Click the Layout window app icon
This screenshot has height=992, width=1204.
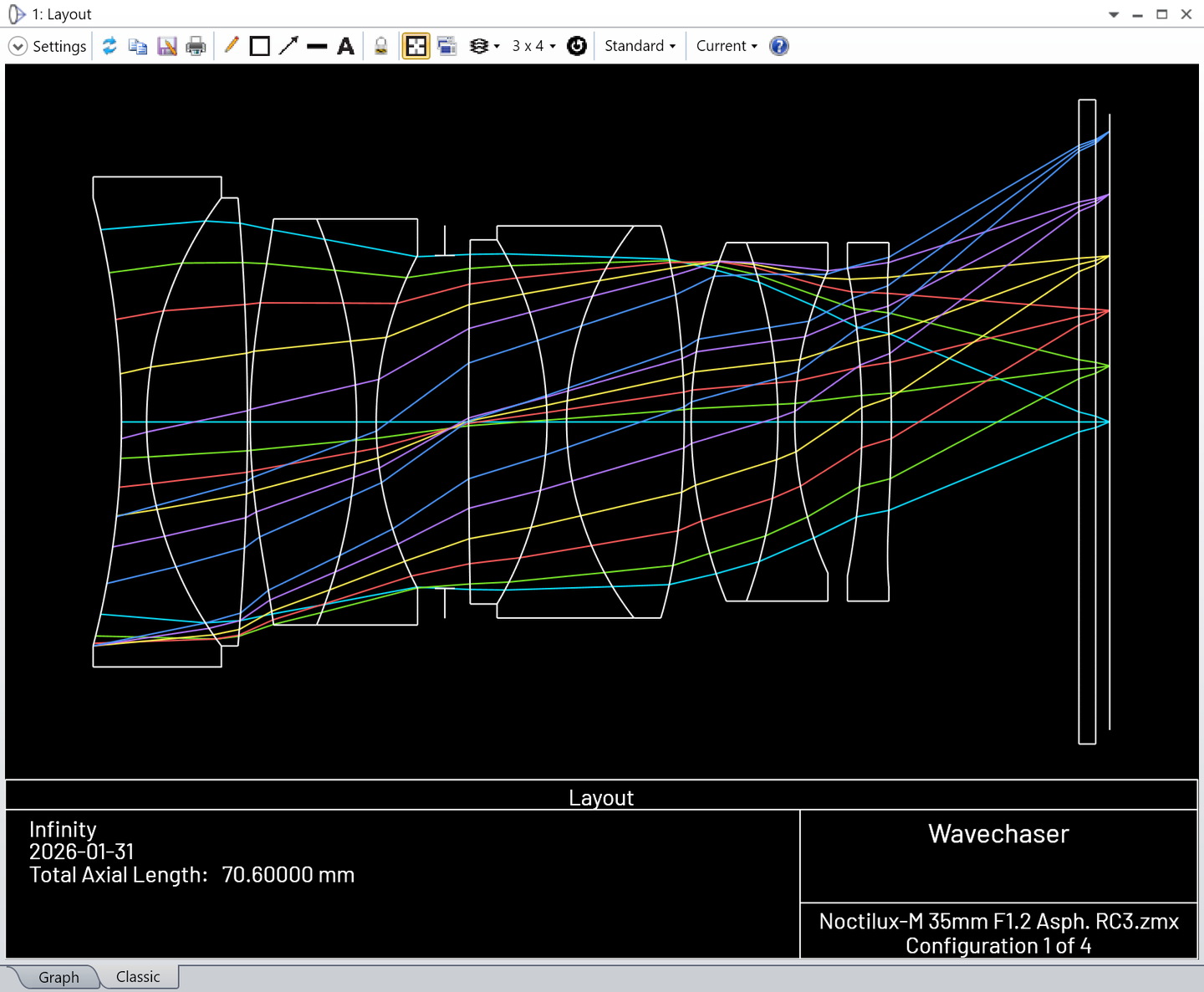pyautogui.click(x=17, y=14)
